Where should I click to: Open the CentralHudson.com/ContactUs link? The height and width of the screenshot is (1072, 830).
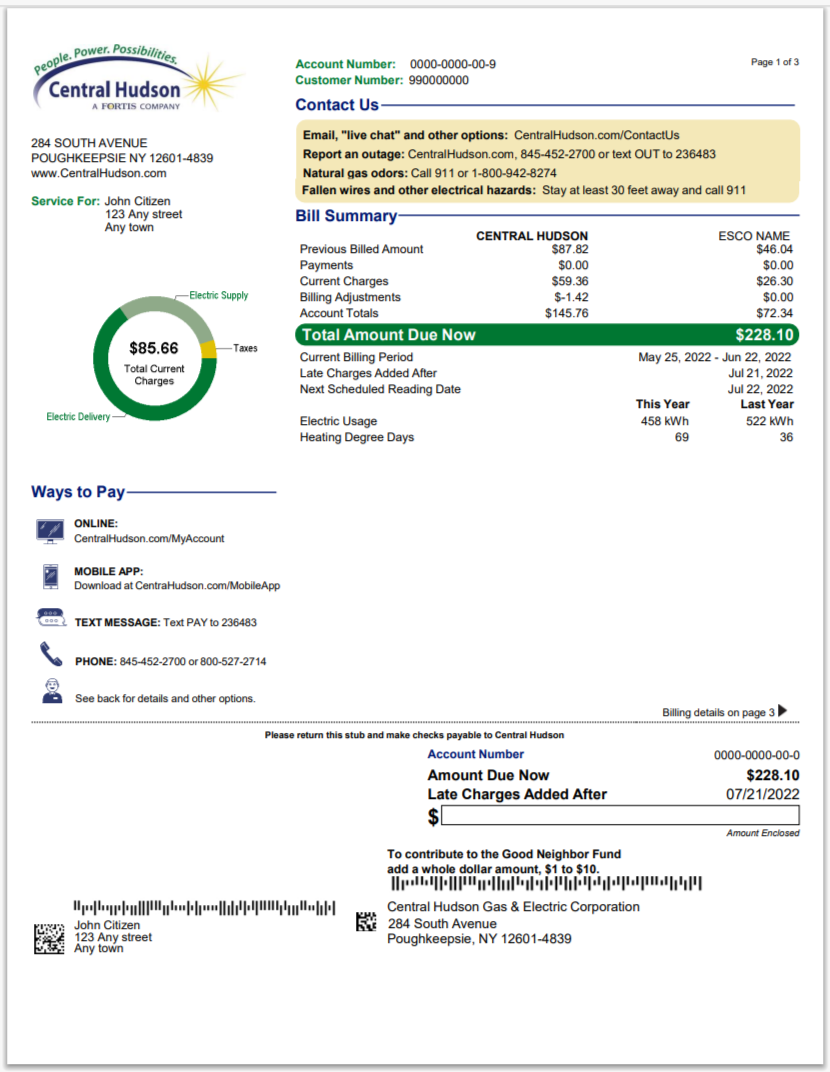tap(596, 135)
